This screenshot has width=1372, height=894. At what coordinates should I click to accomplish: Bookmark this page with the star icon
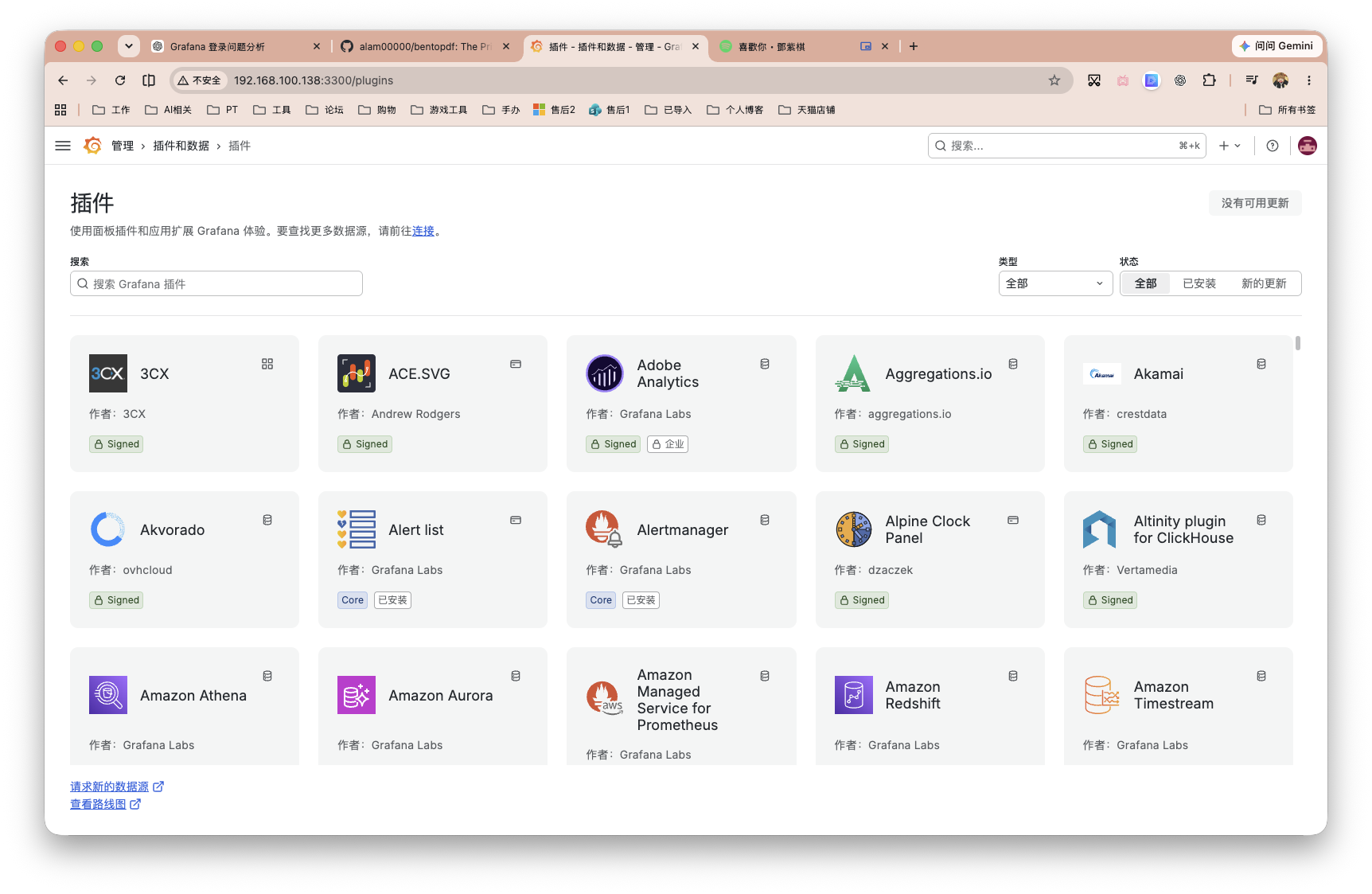pos(1054,80)
